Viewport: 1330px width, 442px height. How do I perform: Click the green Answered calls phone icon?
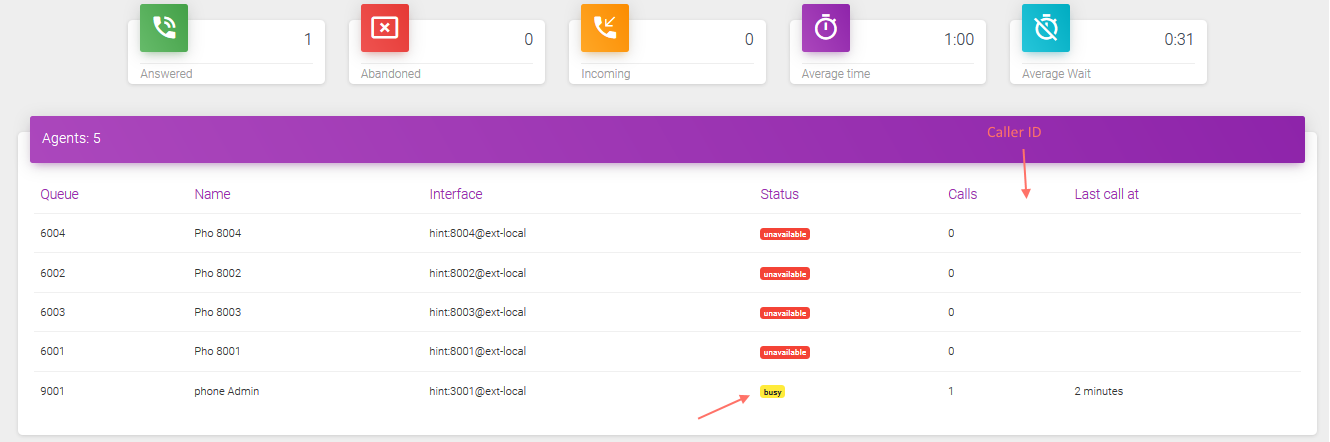164,28
